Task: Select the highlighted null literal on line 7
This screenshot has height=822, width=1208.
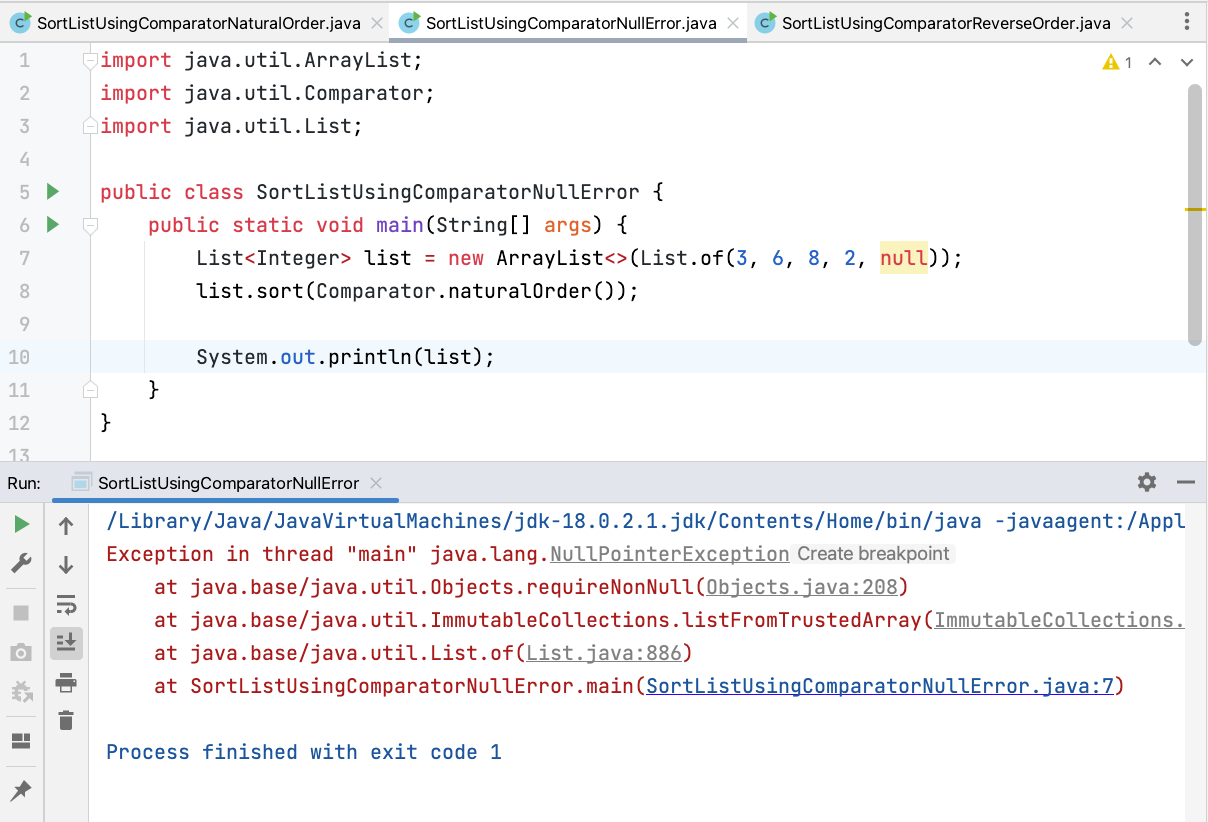Action: tap(903, 257)
